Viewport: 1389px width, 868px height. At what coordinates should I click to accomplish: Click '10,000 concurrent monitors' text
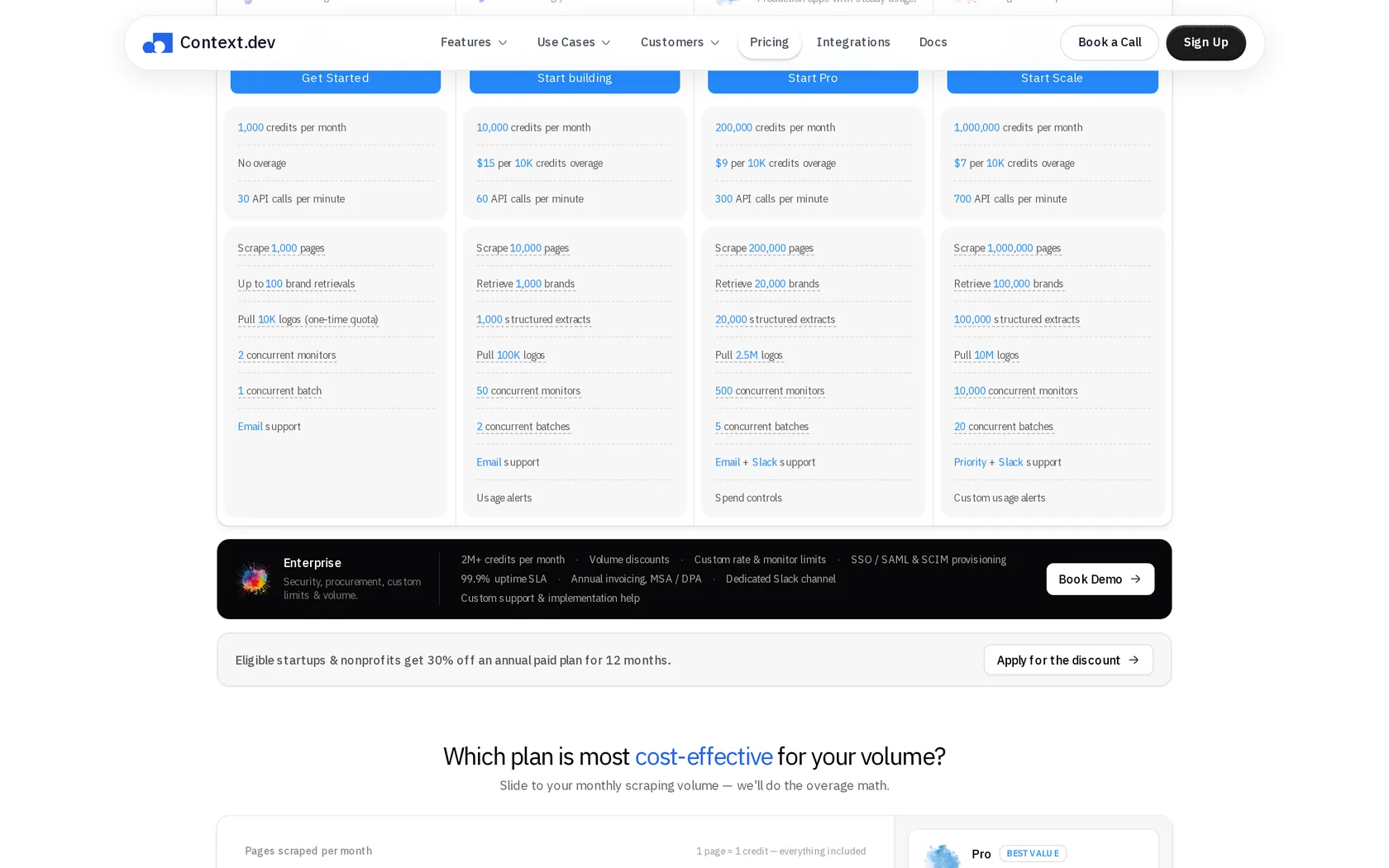tap(1015, 391)
